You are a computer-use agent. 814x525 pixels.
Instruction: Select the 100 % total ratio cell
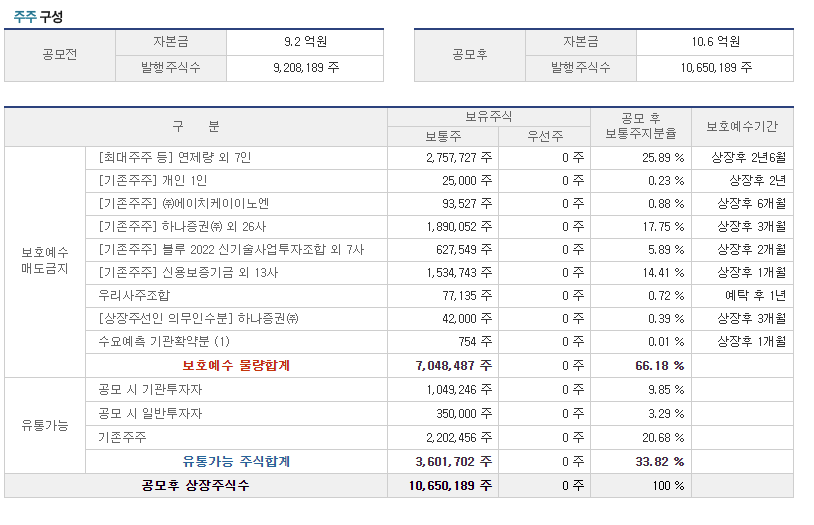pos(641,486)
